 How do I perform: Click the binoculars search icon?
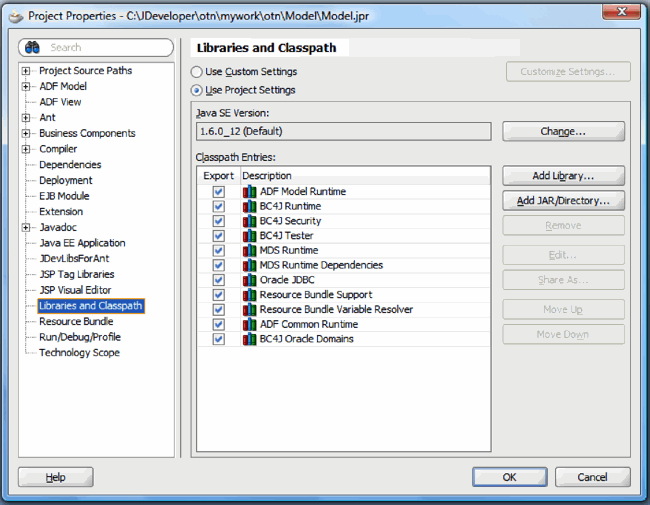click(32, 48)
